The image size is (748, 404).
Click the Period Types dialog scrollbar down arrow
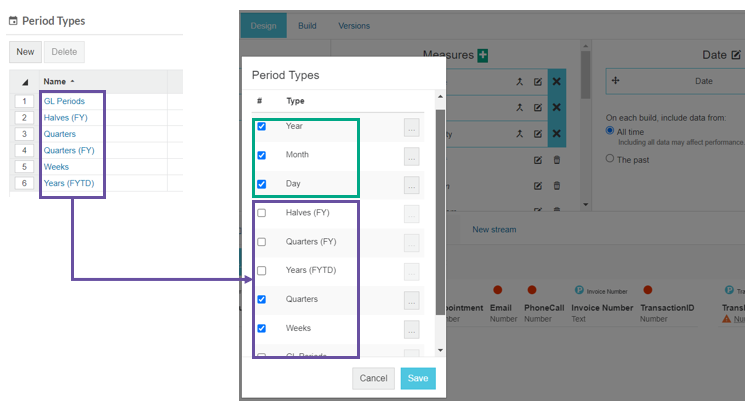coord(440,350)
